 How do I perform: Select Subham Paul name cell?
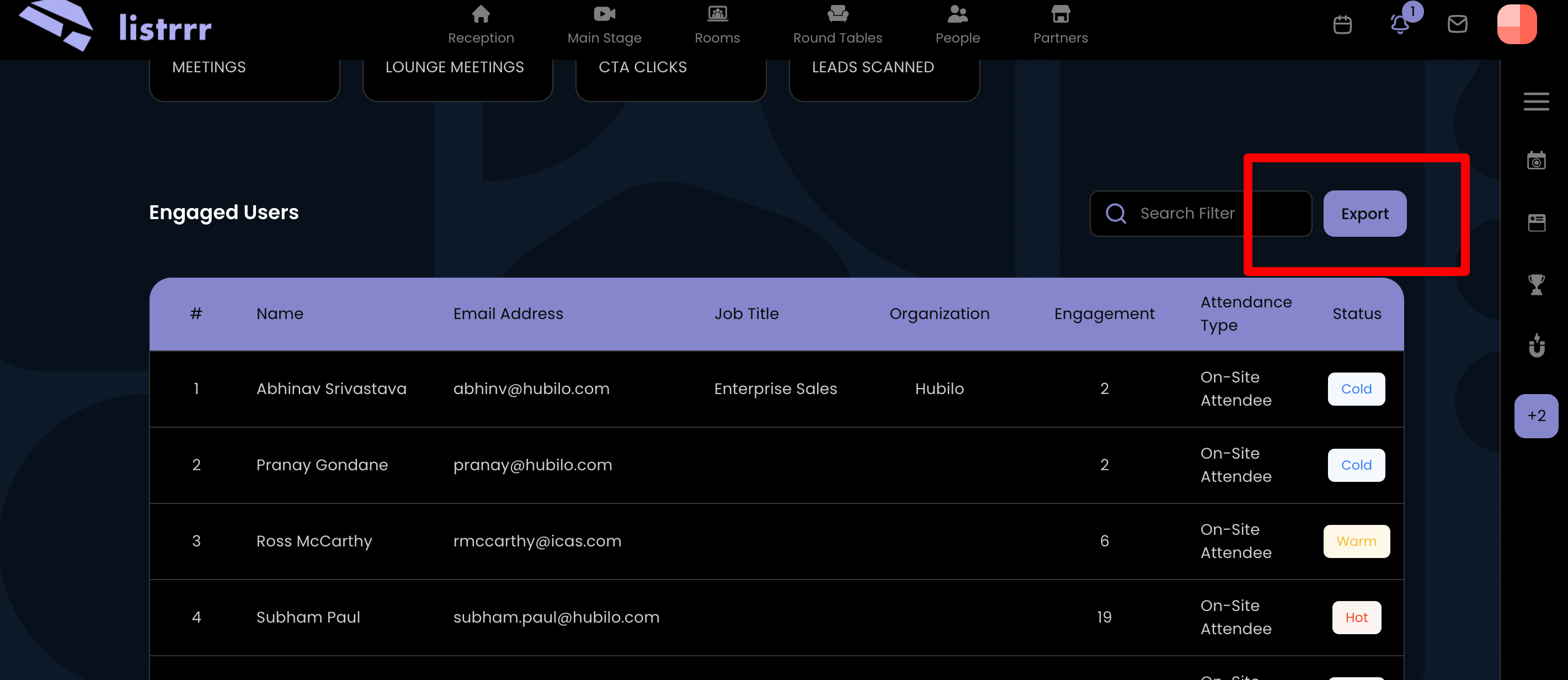pos(308,617)
